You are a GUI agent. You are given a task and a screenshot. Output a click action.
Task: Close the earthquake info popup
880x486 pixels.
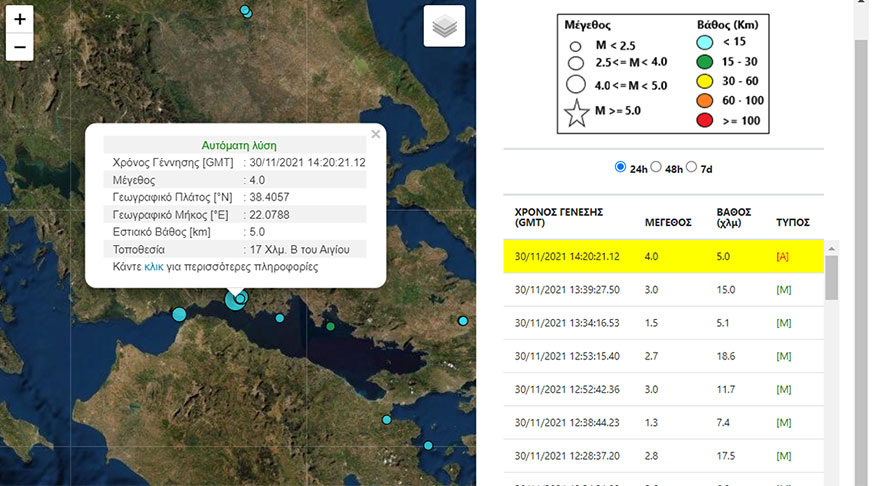[376, 133]
